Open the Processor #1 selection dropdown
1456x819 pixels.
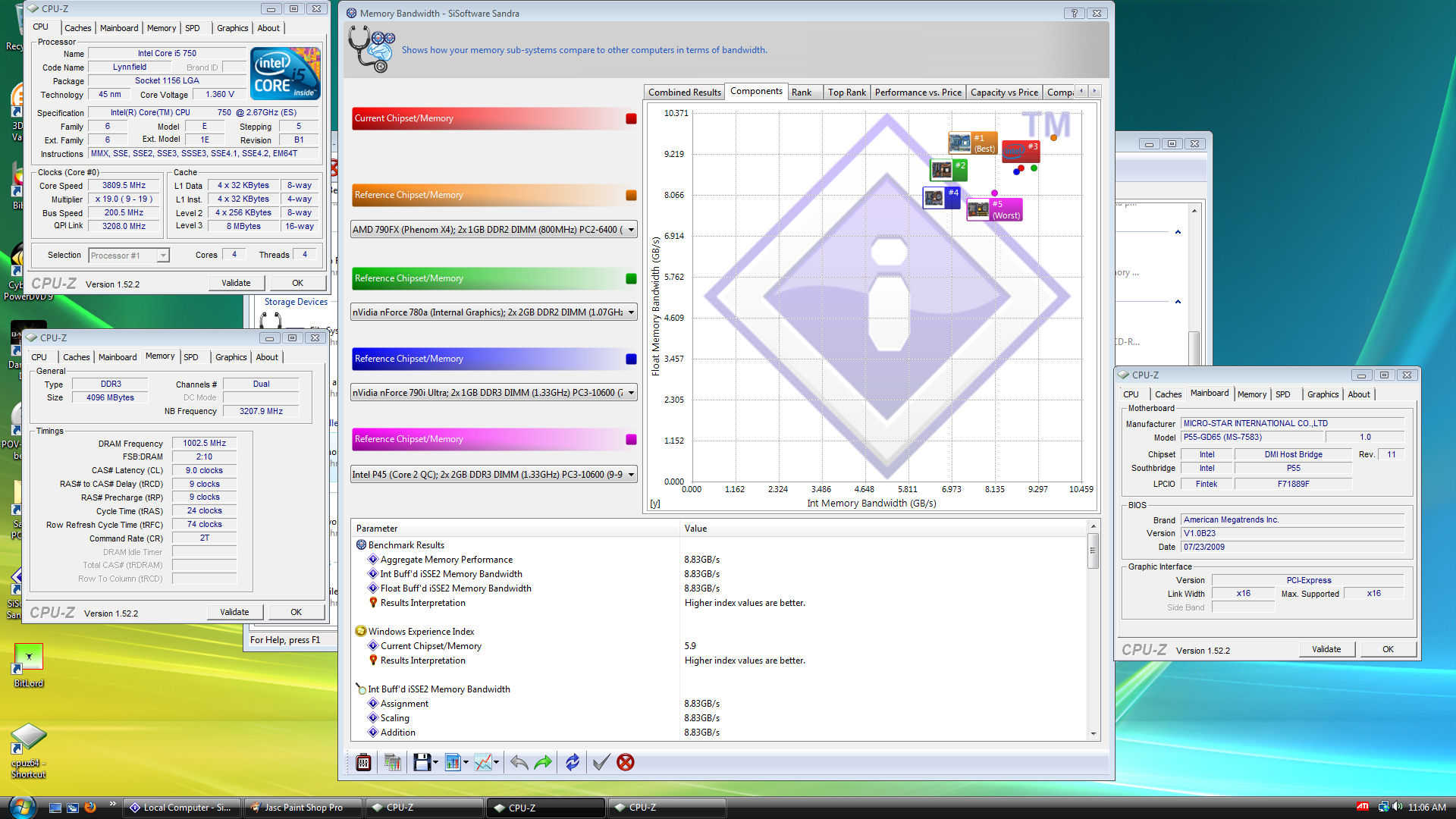[163, 256]
